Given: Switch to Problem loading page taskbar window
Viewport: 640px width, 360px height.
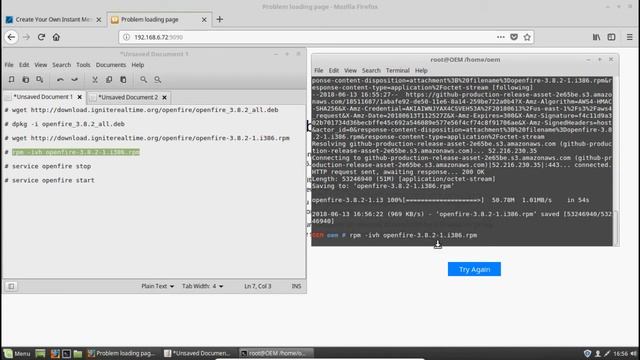Looking at the screenshot, I should [122, 353].
